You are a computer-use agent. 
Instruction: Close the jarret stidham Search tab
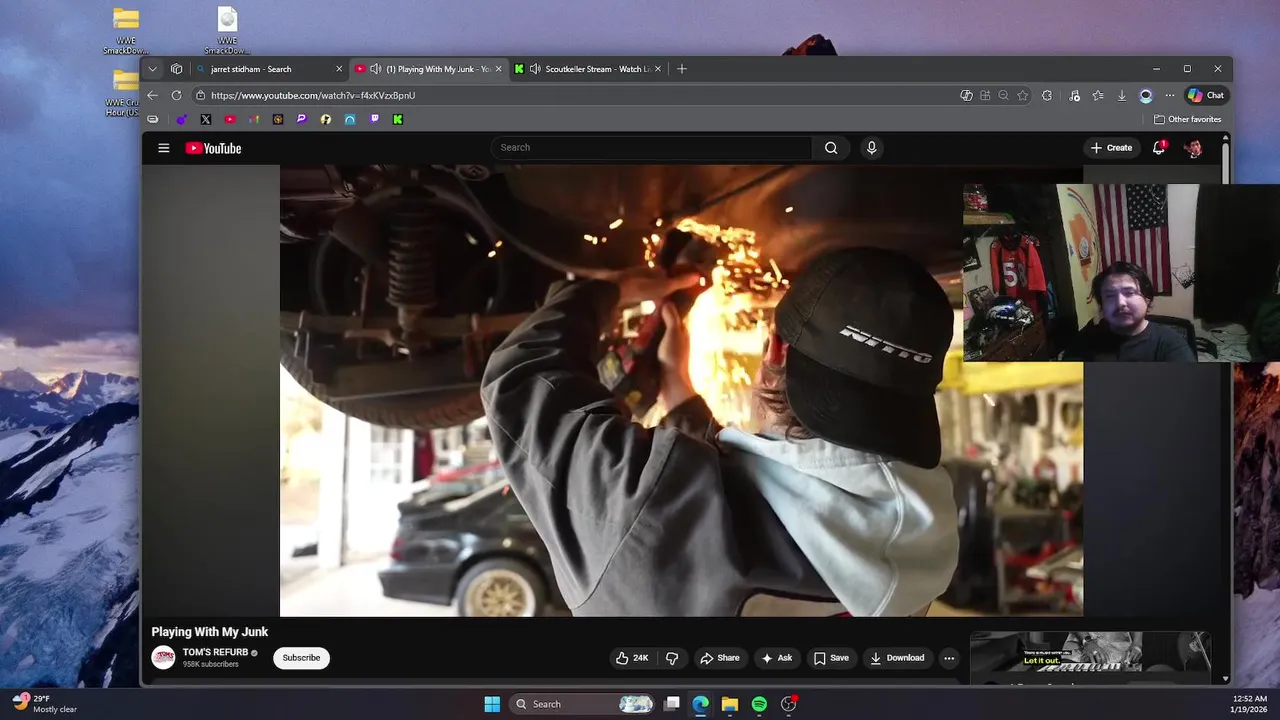coord(339,69)
